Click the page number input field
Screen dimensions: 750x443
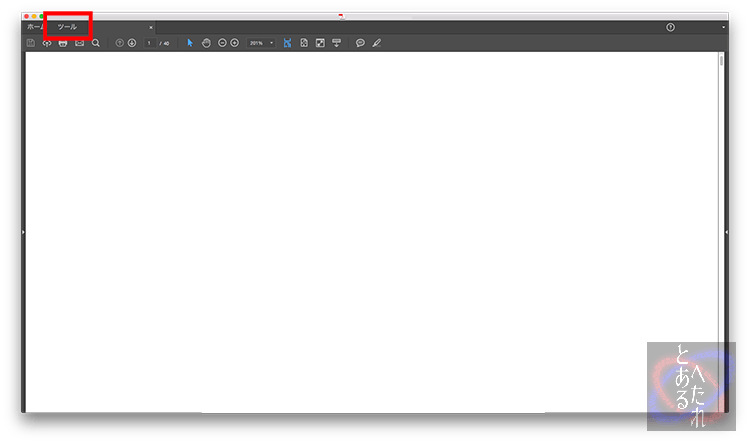149,43
